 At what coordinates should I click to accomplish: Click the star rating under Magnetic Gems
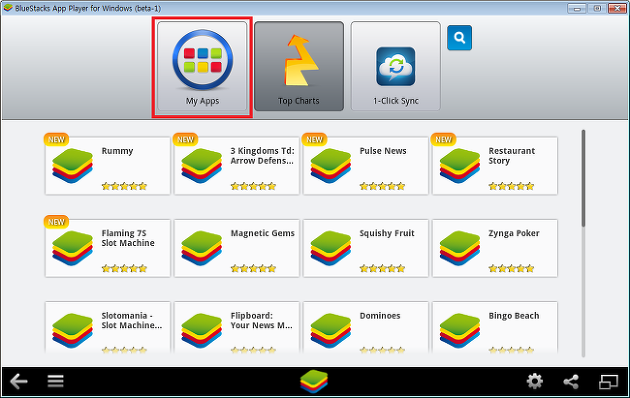(253, 268)
